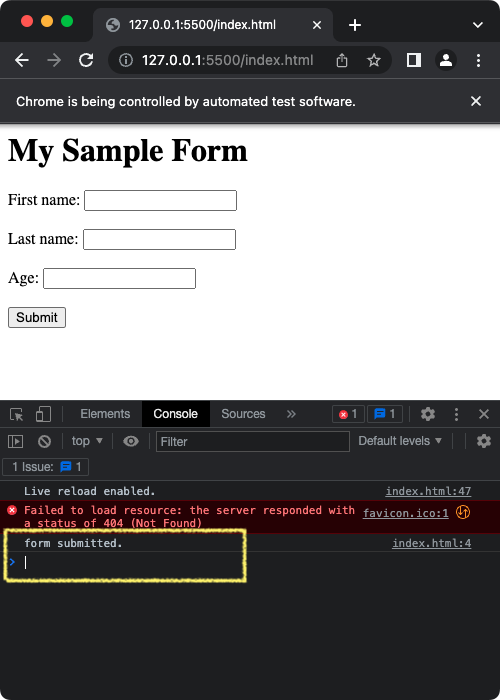Screen dimensions: 500x700
Task: Focus the Last name input field
Action: coord(159,239)
